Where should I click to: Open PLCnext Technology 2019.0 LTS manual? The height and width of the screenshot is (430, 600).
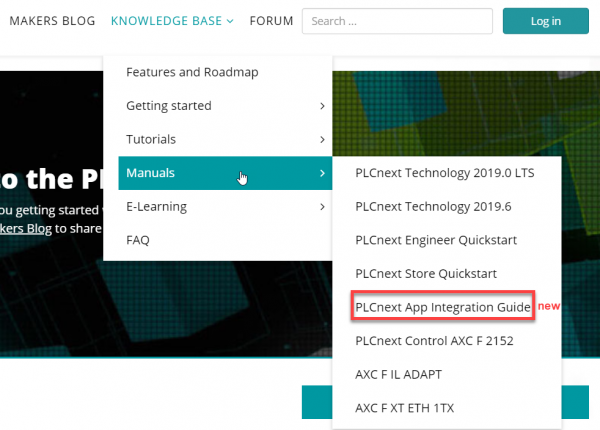[x=445, y=173]
